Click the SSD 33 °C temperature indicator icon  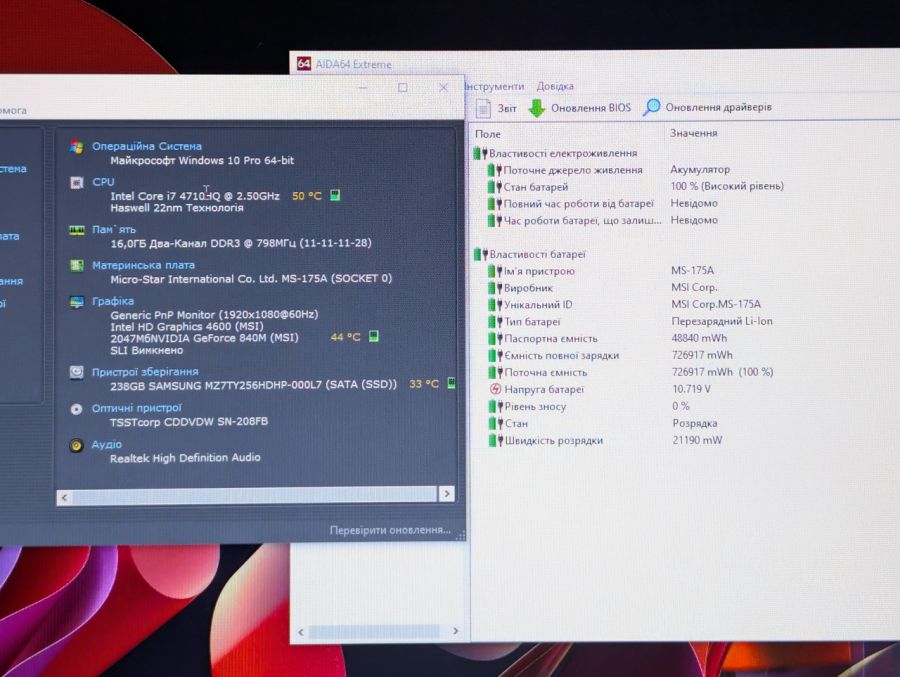click(x=452, y=383)
